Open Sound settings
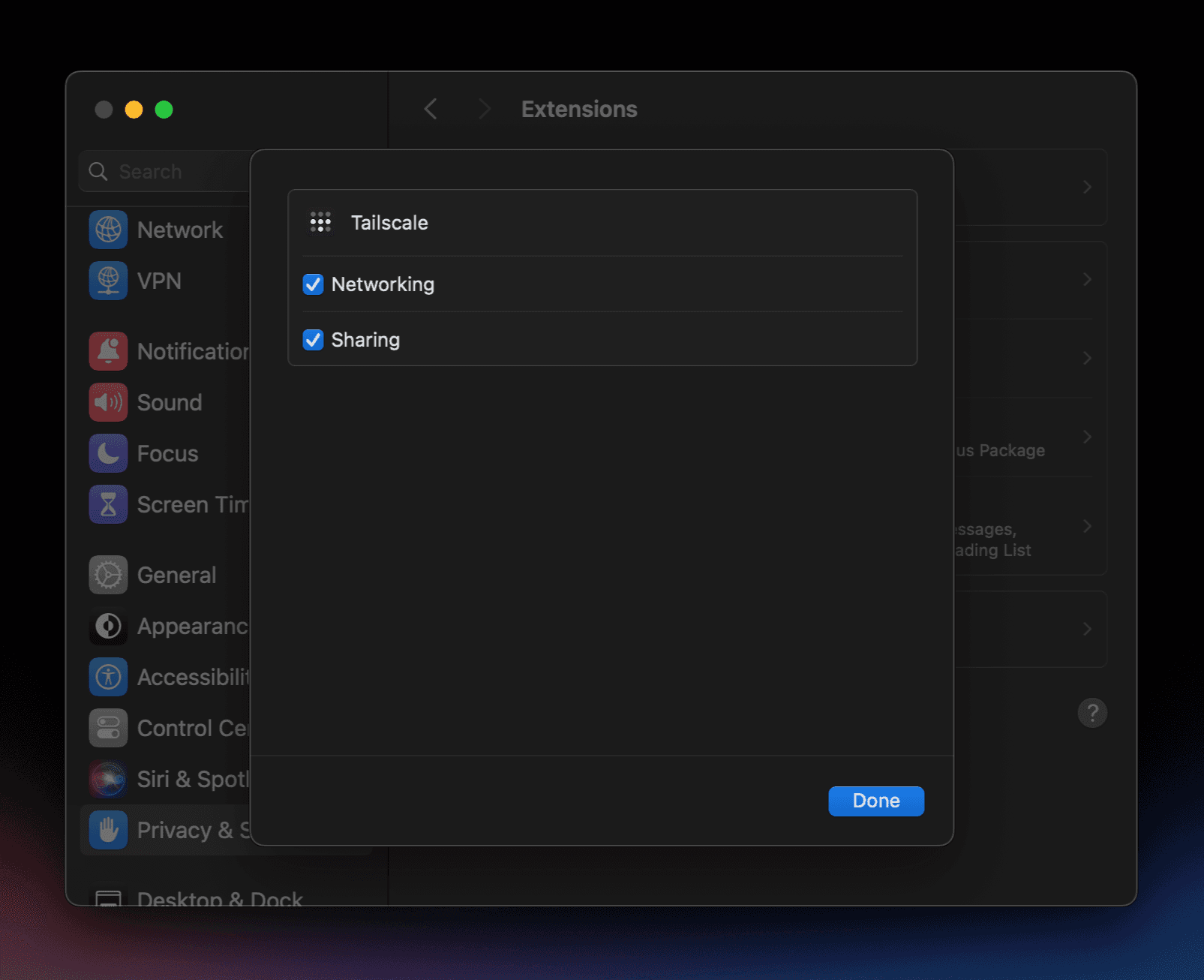The image size is (1204, 980). tap(108, 402)
